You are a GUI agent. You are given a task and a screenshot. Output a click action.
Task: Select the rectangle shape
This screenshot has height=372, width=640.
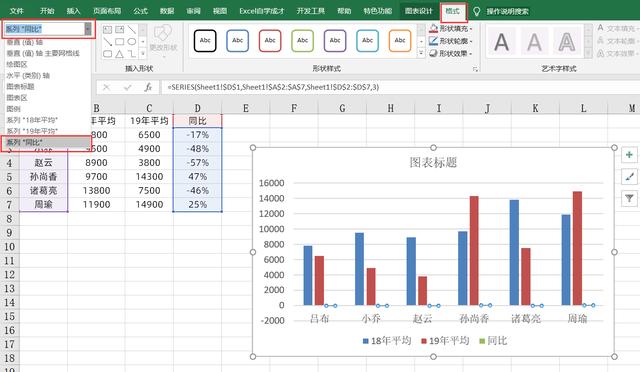click(x=120, y=42)
